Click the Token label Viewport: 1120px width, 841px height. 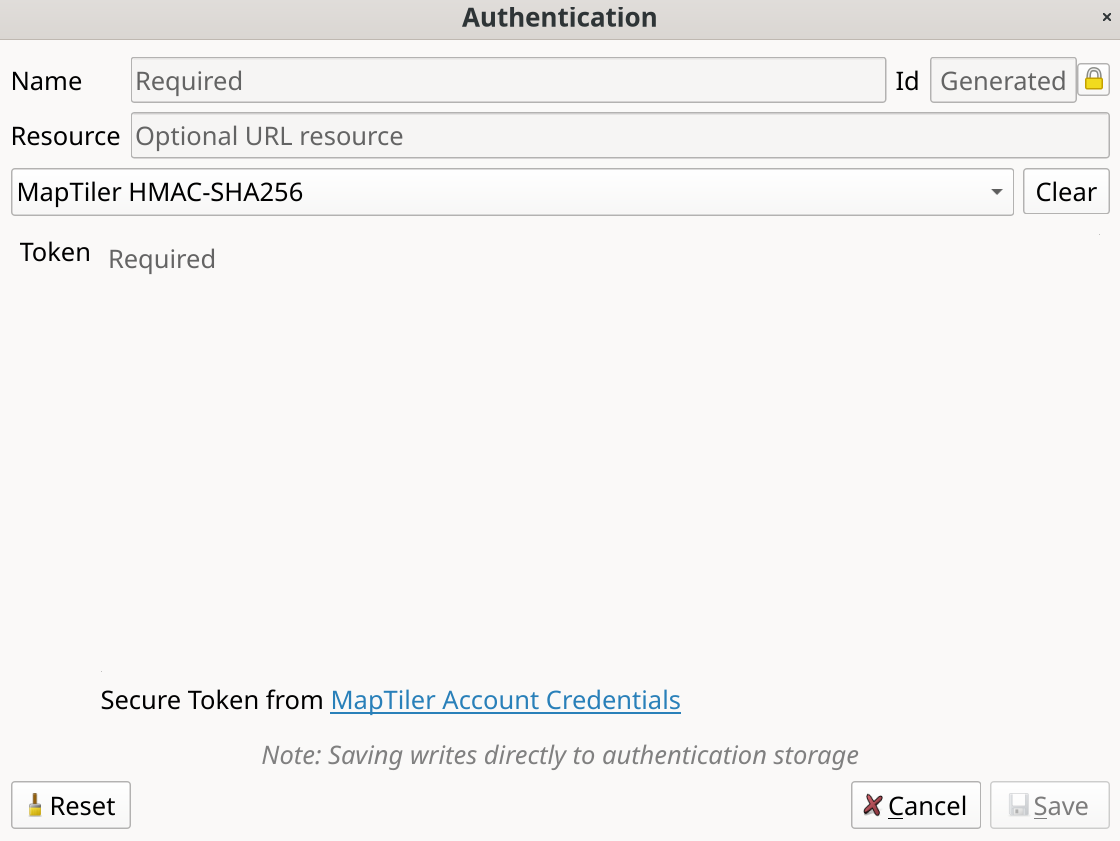pos(55,252)
